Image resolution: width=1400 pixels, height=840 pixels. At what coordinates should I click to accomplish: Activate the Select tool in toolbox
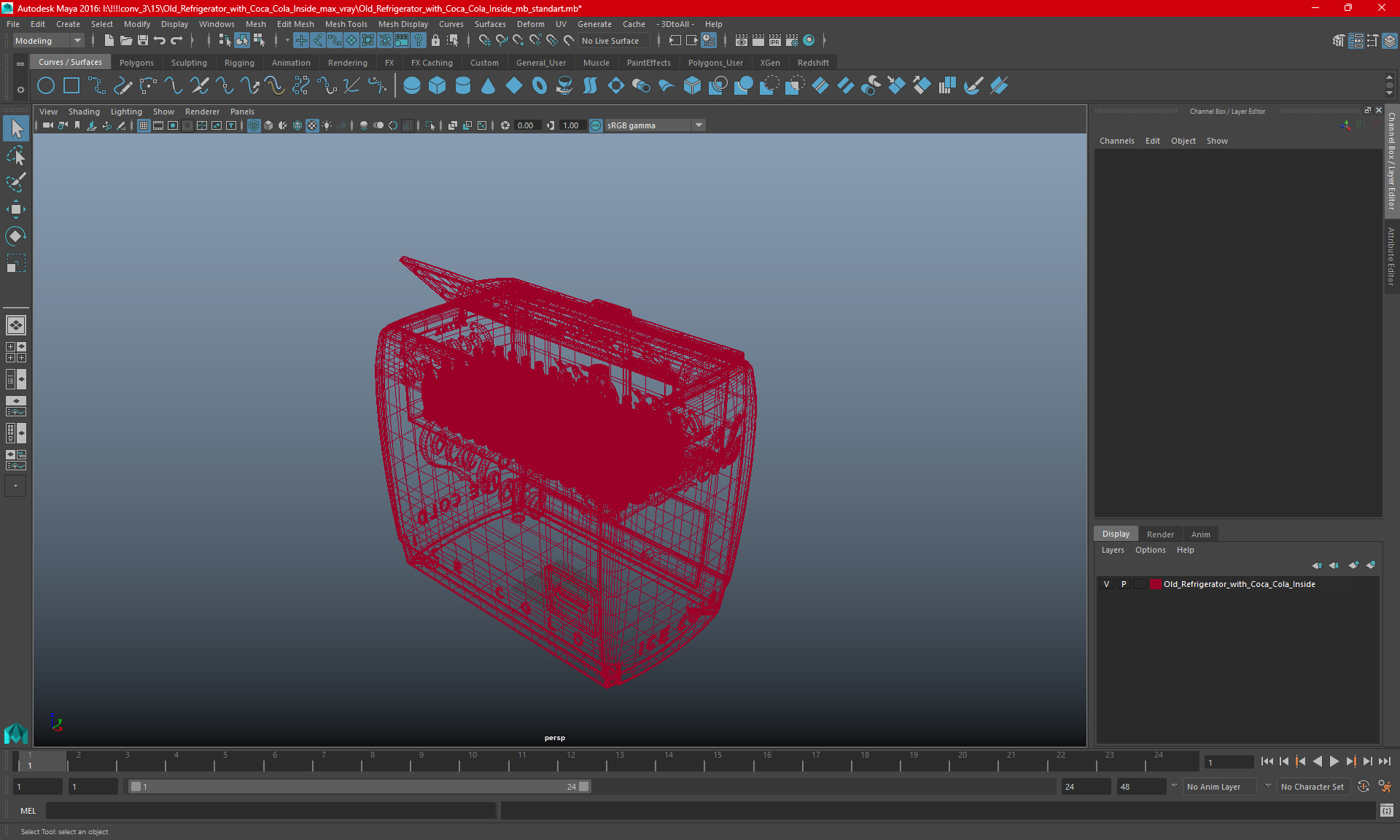coord(16,129)
